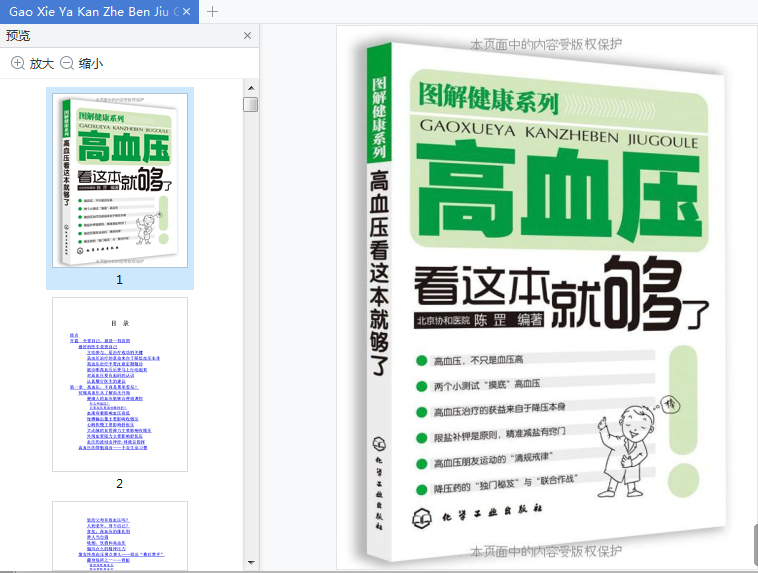Image resolution: width=758 pixels, height=573 pixels.
Task: Click the 预览 panel title
Action: click(18, 35)
